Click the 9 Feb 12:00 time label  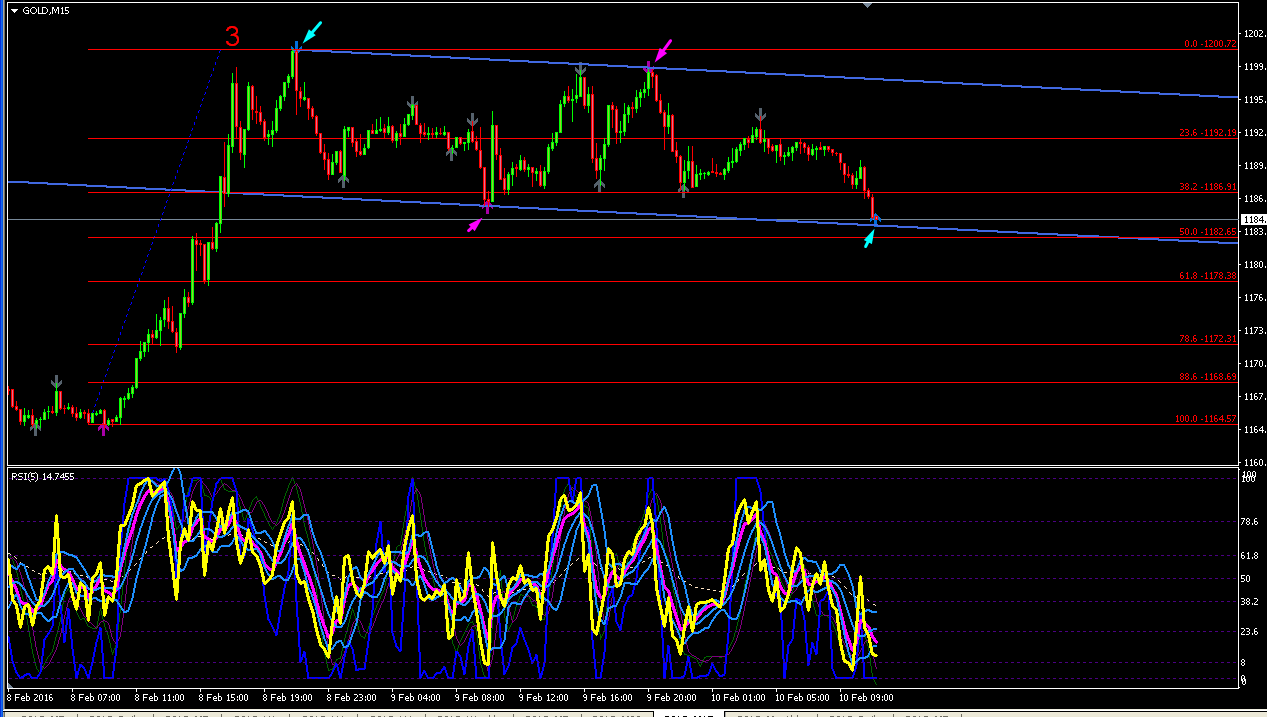pos(545,697)
